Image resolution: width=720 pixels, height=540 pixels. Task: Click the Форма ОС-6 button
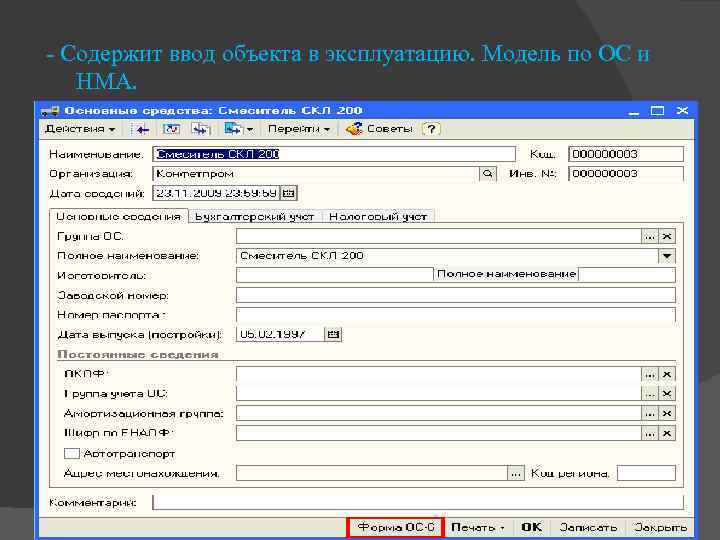395,527
